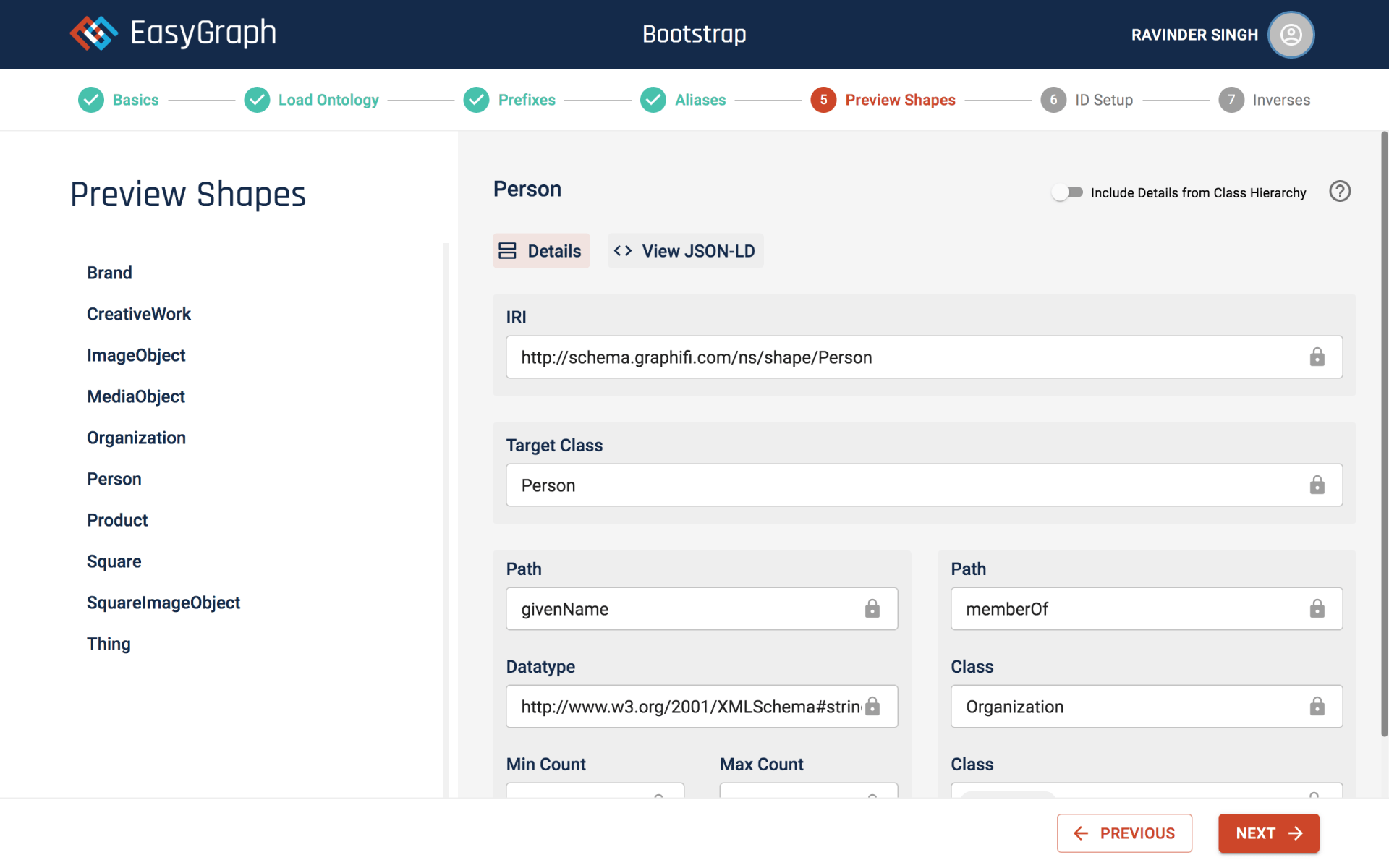This screenshot has height=868, width=1389.
Task: Go to completed Basics step
Action: coord(119,100)
